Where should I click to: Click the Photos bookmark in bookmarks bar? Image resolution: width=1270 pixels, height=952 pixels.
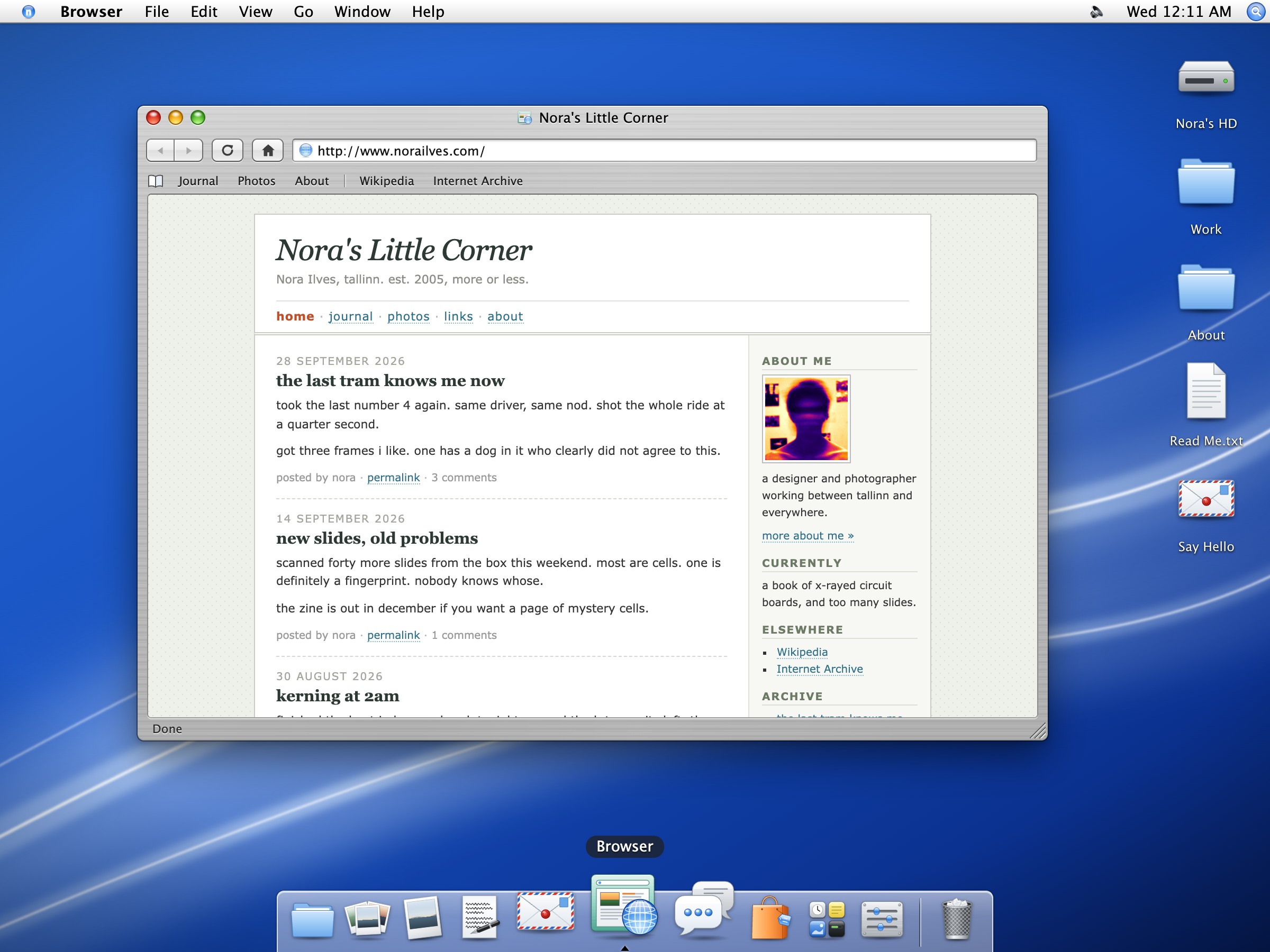coord(257,181)
